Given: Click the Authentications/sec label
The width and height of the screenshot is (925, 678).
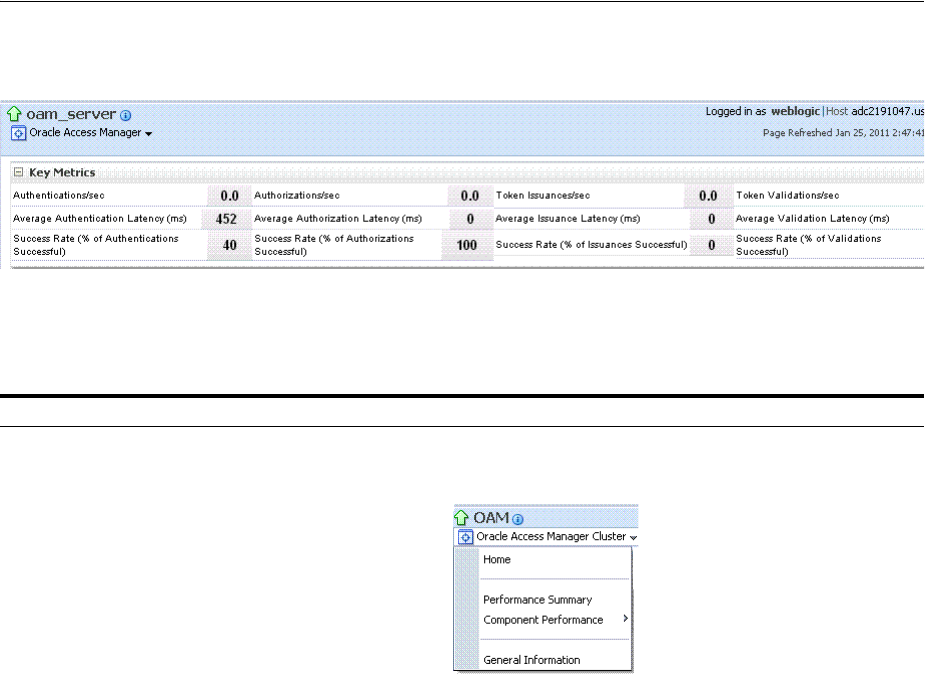Looking at the screenshot, I should point(58,195).
